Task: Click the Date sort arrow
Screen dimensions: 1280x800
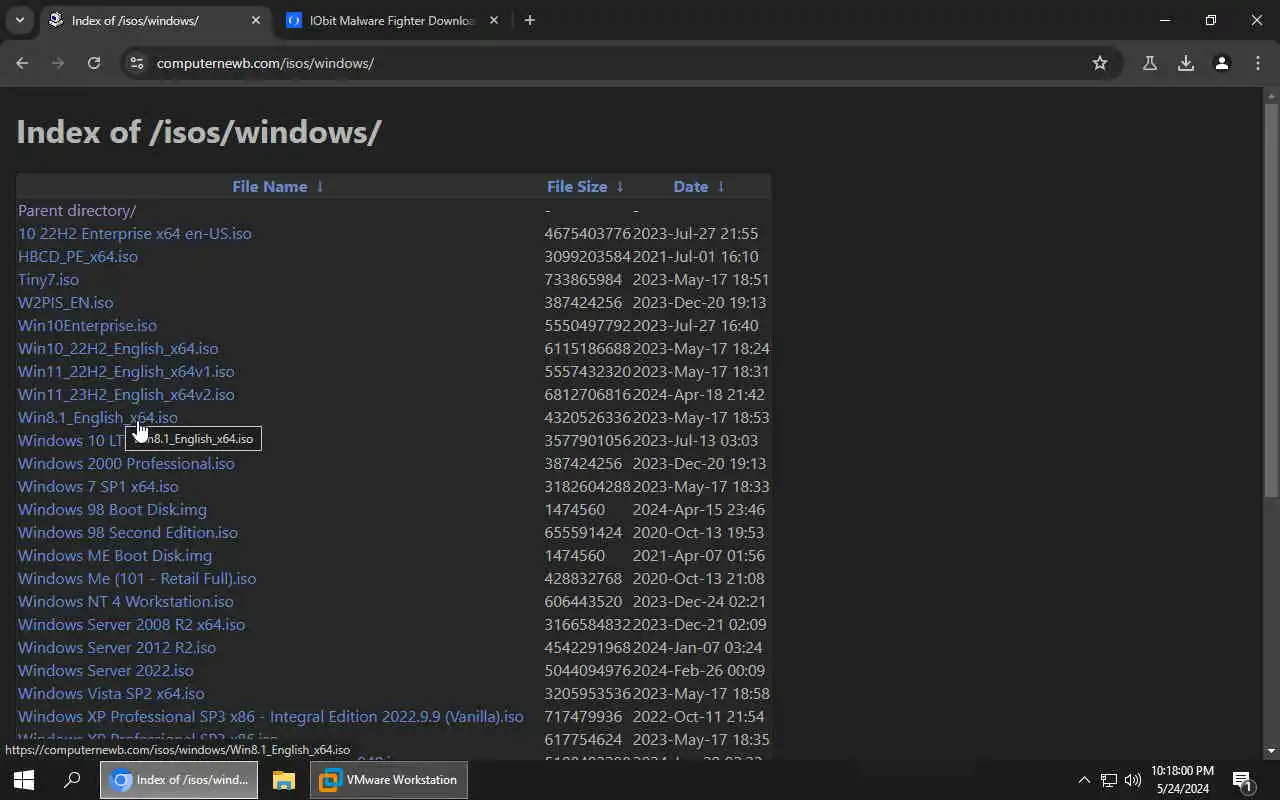Action: pos(721,186)
